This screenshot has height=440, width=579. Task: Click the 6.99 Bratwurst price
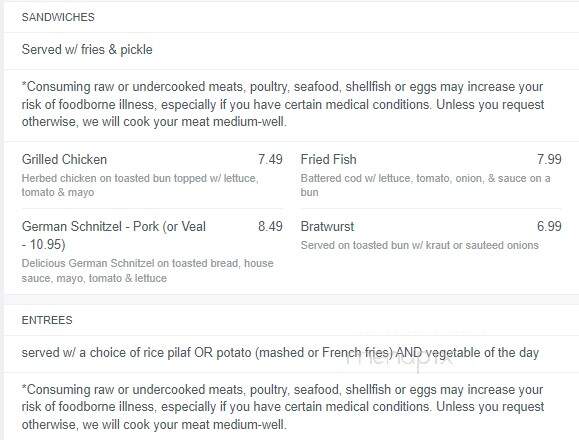[x=549, y=226]
